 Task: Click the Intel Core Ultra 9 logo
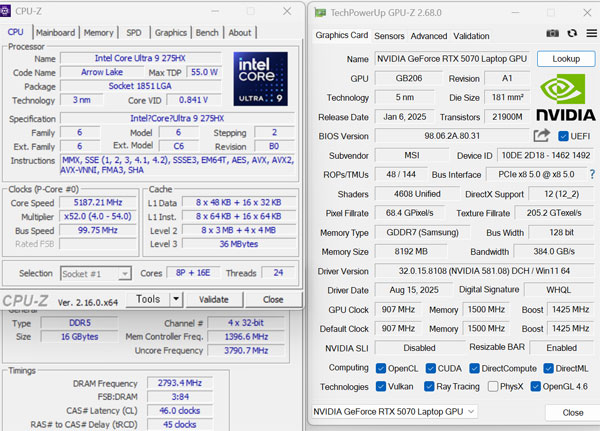tap(261, 79)
